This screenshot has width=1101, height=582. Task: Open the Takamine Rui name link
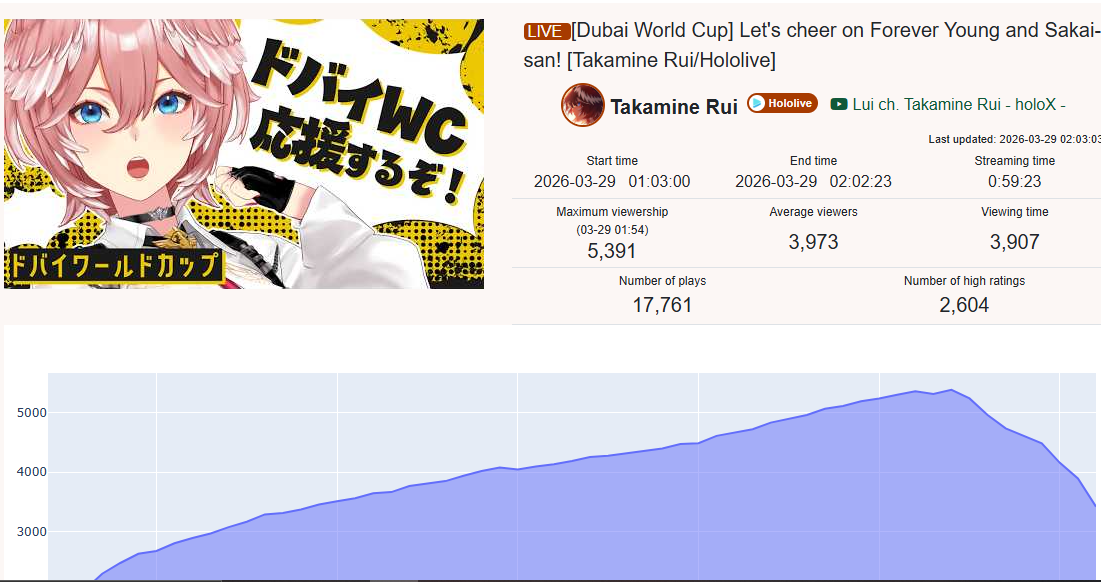[673, 107]
